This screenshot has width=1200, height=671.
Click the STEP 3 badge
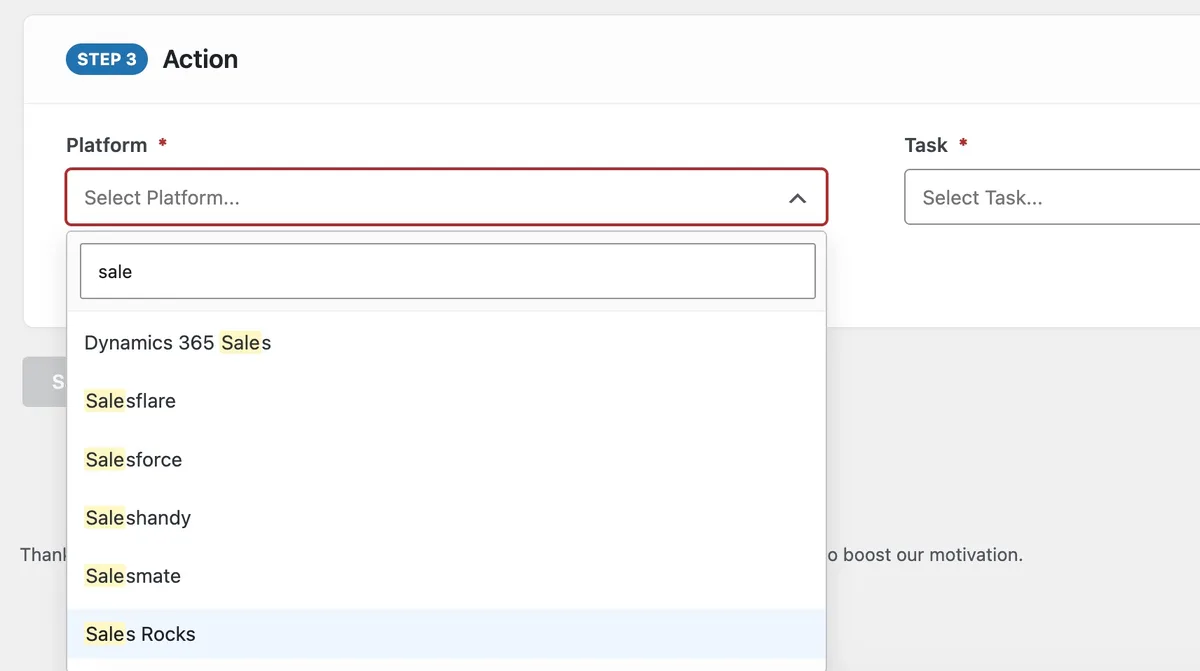107,59
